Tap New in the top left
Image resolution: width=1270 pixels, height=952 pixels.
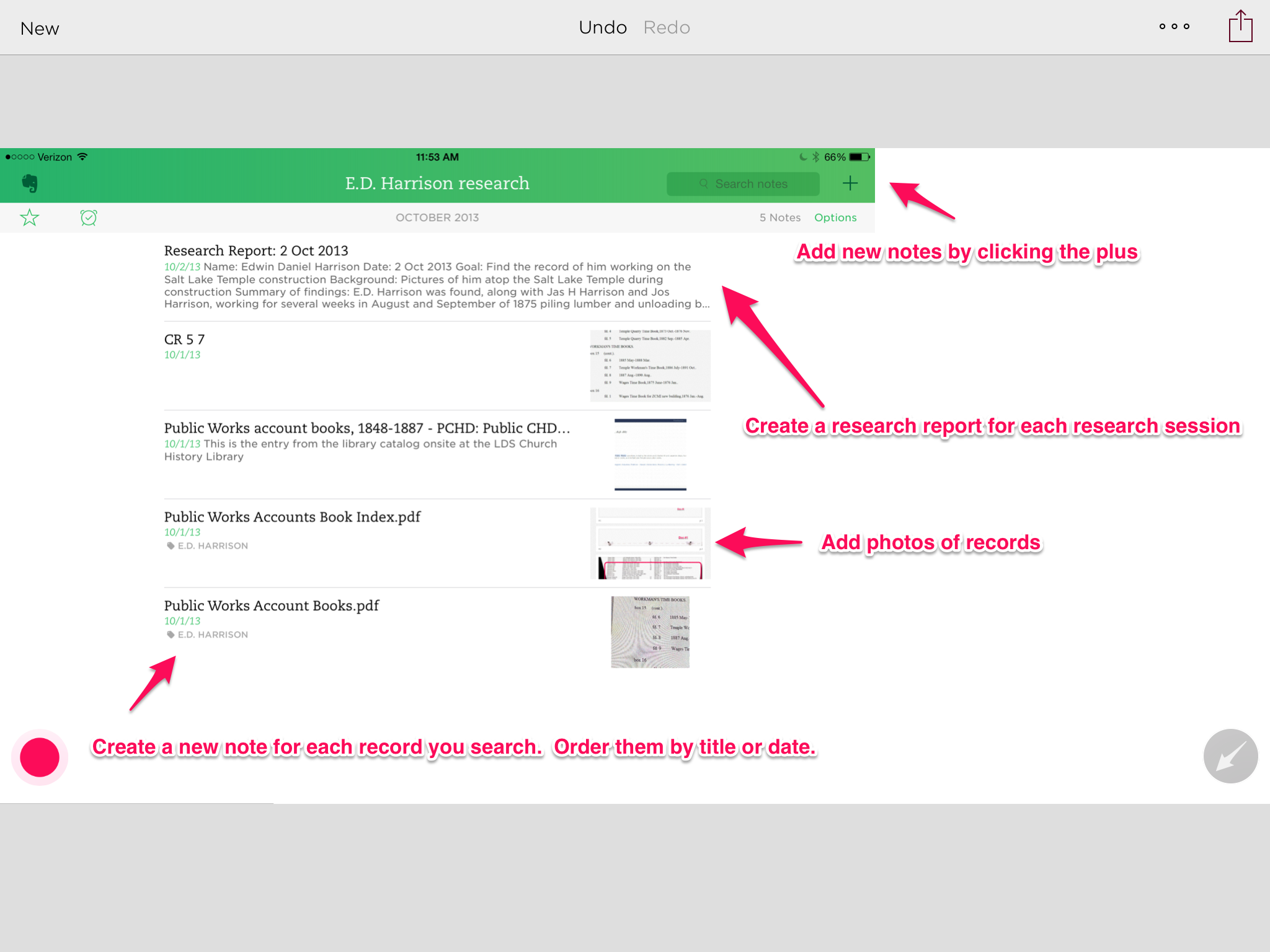(40, 29)
